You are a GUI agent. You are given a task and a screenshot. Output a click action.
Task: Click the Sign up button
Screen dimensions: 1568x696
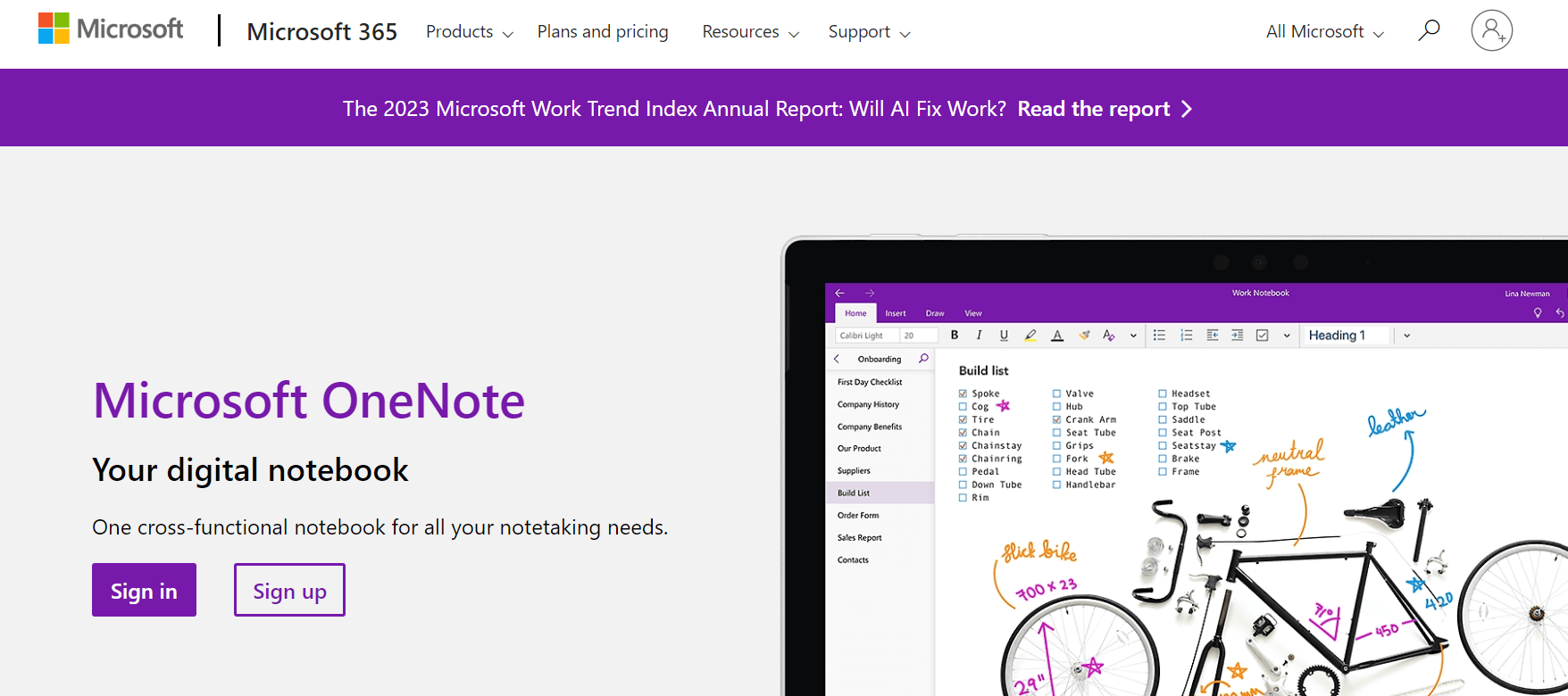click(289, 590)
